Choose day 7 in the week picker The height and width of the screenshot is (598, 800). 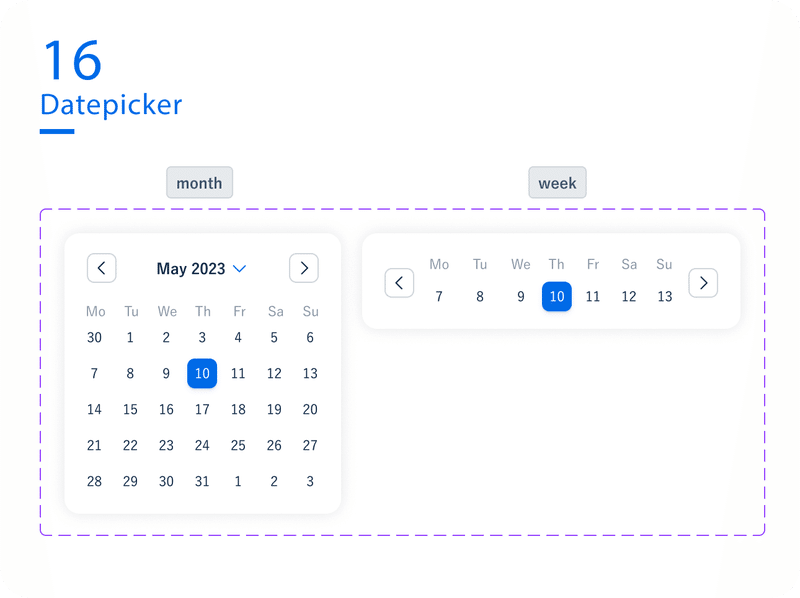coord(439,296)
